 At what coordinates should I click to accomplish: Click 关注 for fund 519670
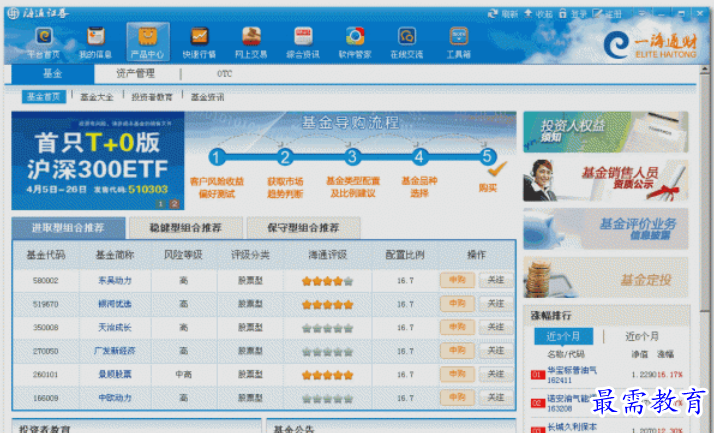click(496, 304)
